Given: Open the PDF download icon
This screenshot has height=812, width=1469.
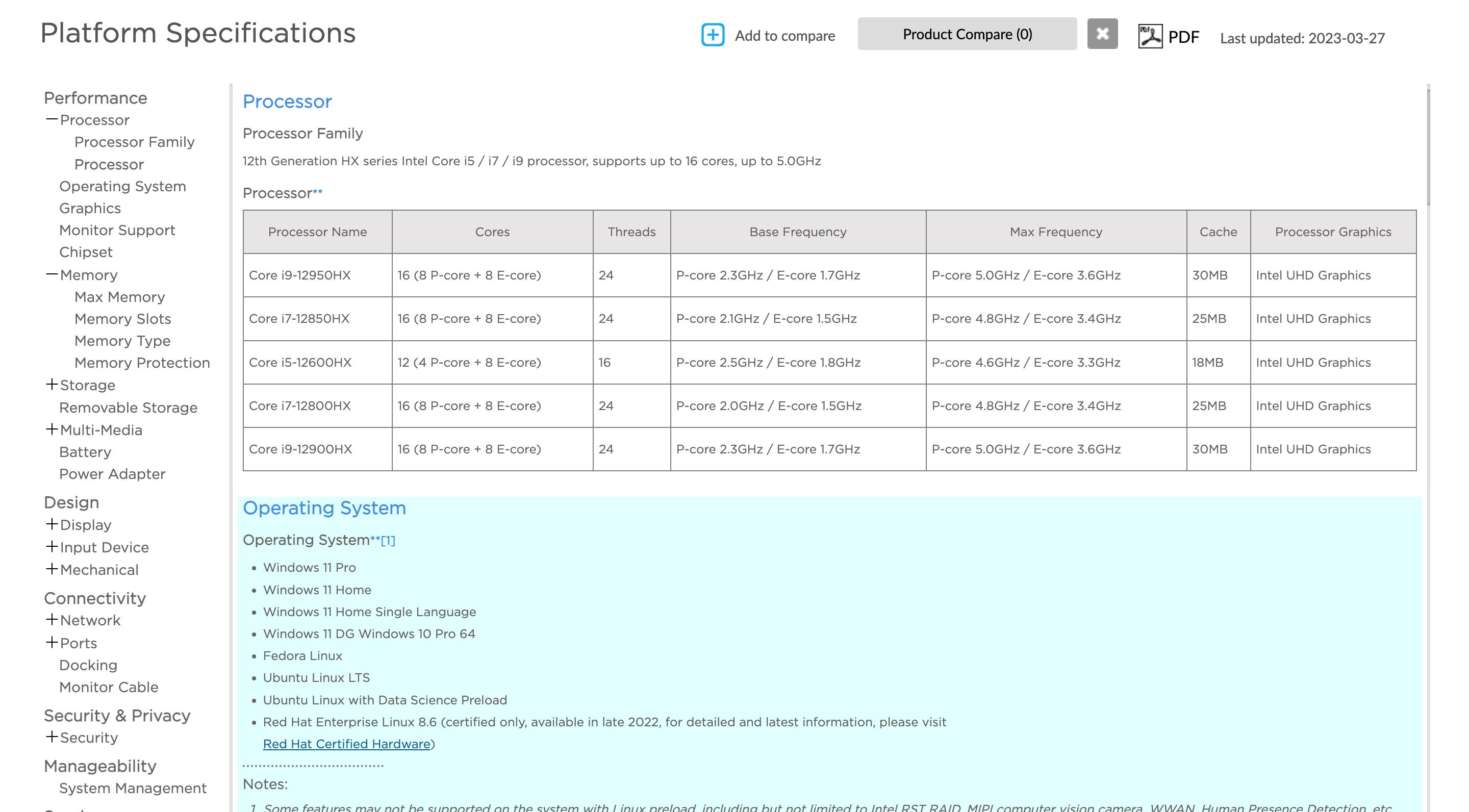Looking at the screenshot, I should click(x=1150, y=37).
